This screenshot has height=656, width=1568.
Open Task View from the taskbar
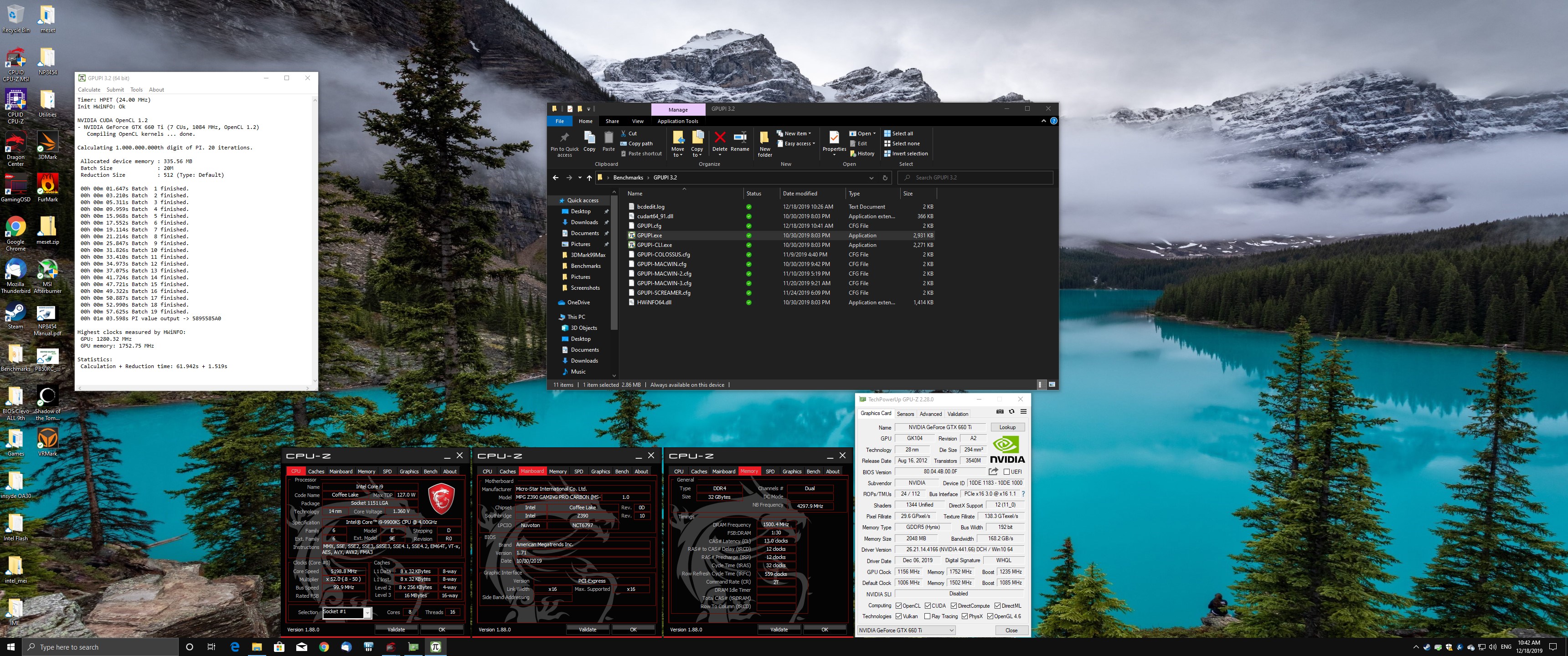click(211, 647)
